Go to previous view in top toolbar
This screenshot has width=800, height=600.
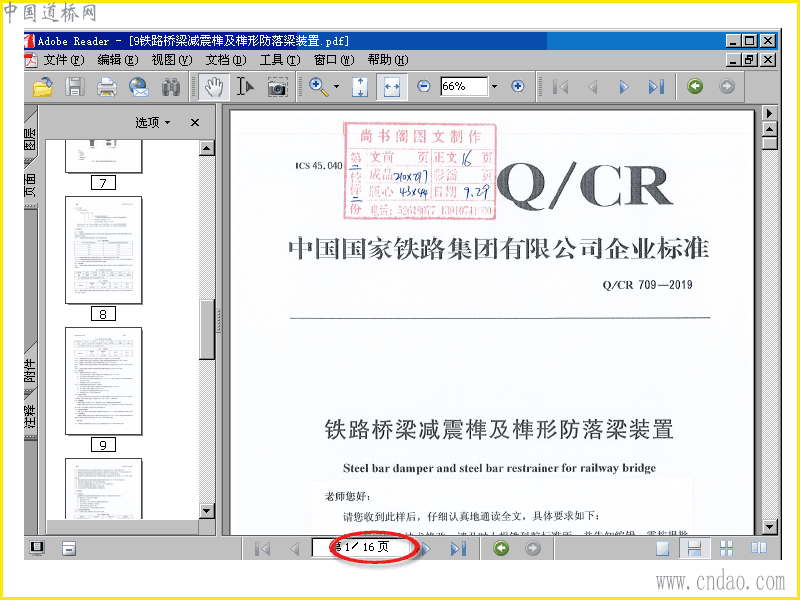point(695,86)
